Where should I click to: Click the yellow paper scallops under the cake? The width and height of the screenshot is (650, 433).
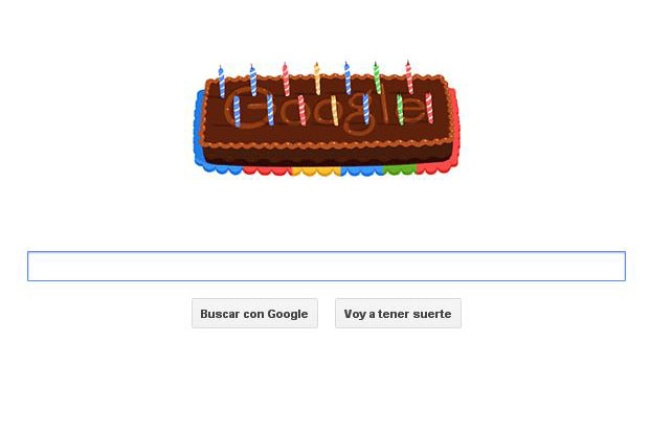pyautogui.click(x=316, y=171)
